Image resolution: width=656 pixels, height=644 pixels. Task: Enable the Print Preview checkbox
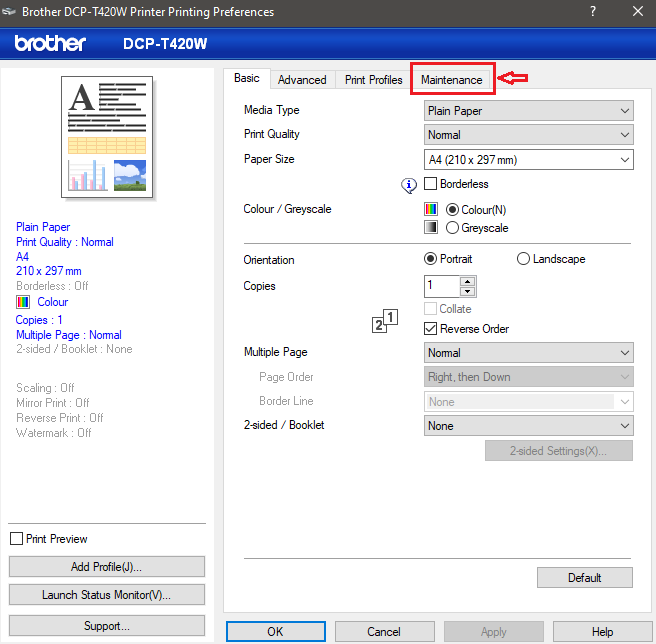tap(16, 539)
